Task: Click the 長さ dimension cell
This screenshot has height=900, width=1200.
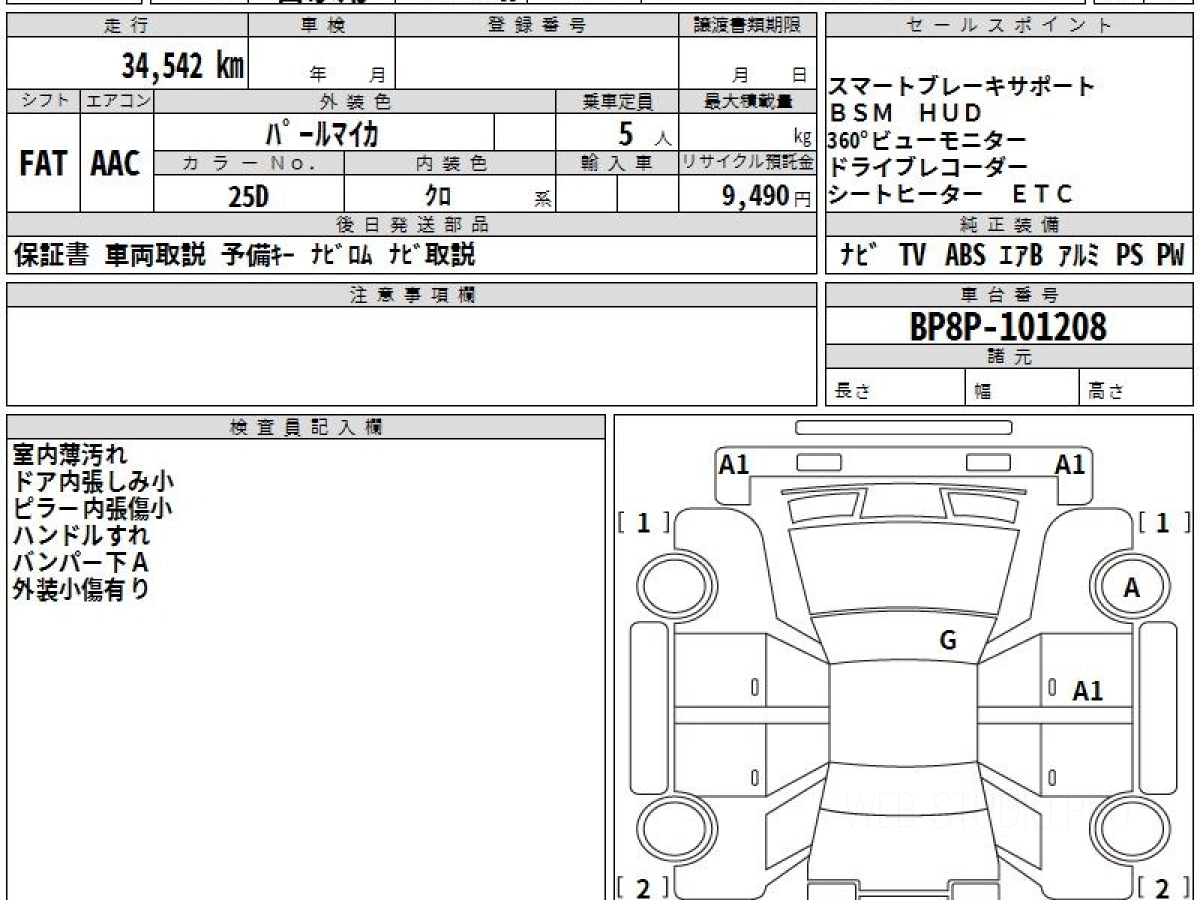Action: tap(896, 388)
